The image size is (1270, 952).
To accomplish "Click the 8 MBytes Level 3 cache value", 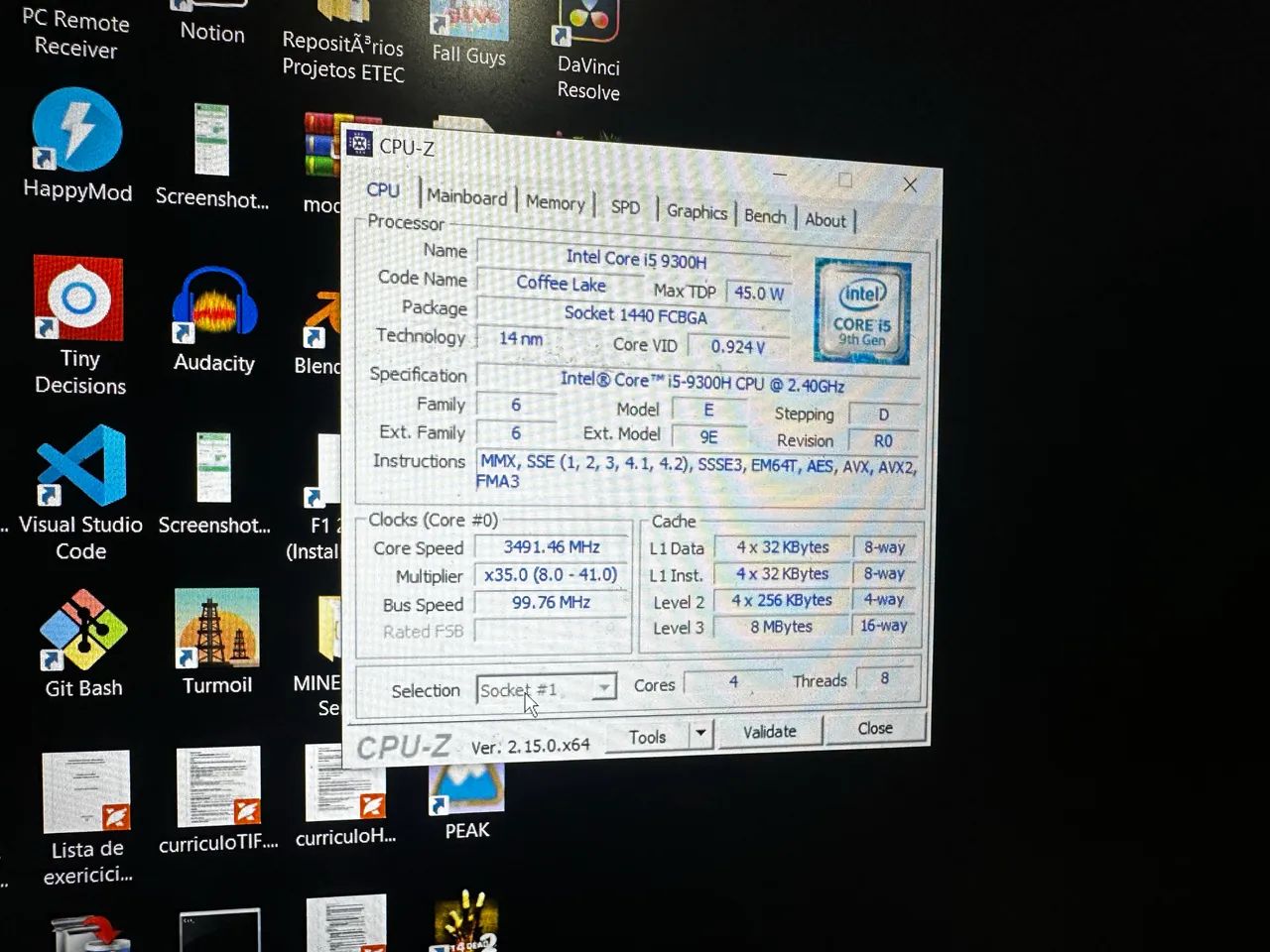I will tap(782, 627).
